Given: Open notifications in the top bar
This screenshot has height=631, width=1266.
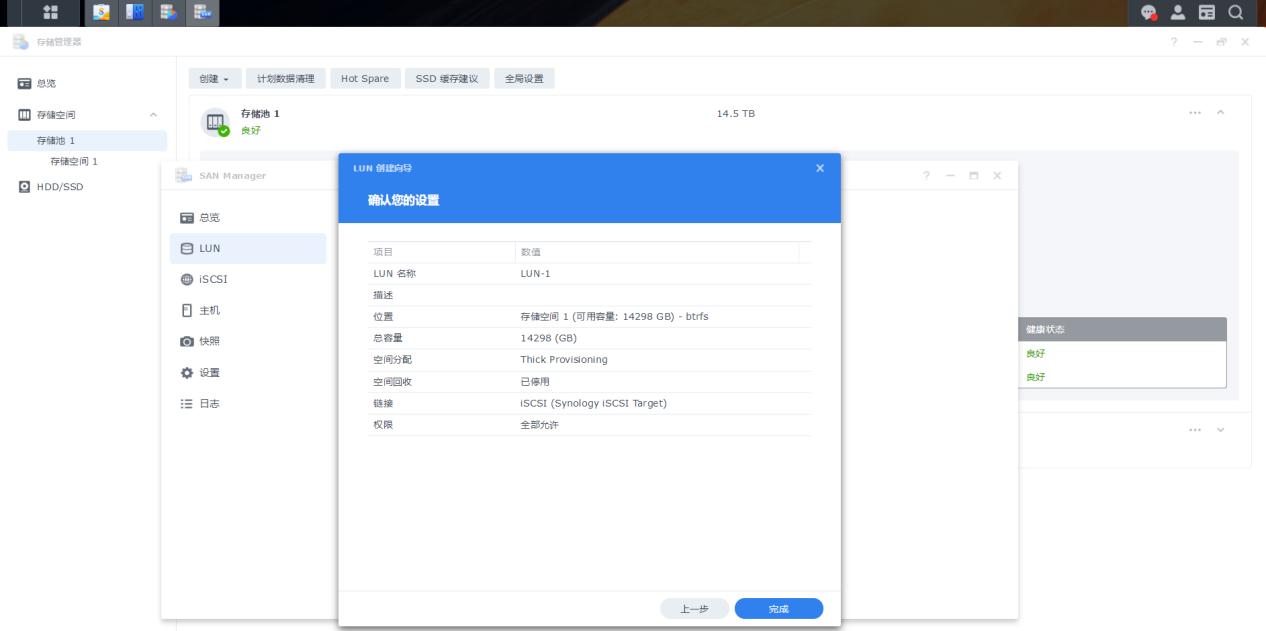Looking at the screenshot, I should [1146, 12].
